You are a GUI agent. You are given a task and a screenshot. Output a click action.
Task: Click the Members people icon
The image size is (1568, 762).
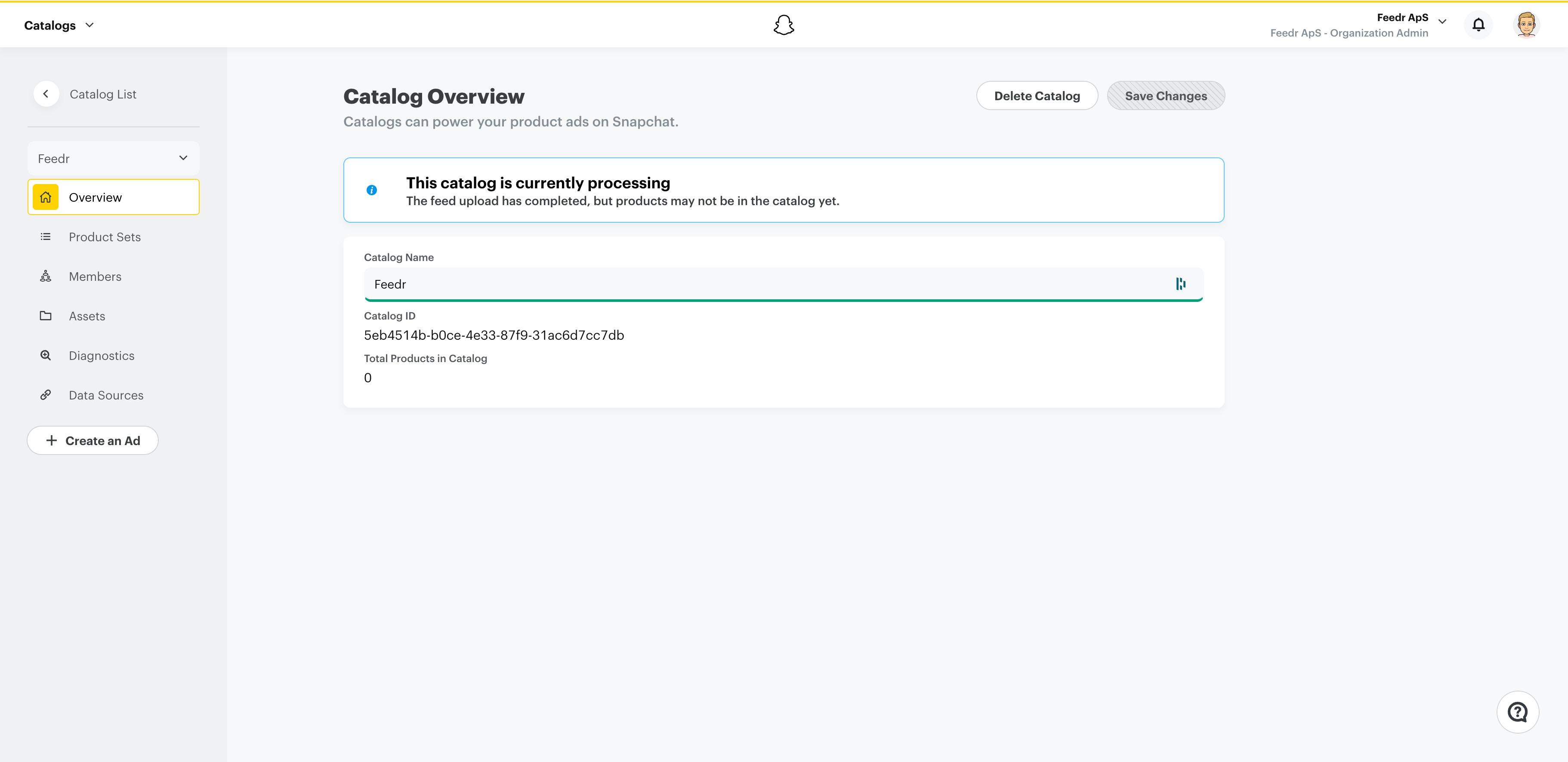coord(46,276)
